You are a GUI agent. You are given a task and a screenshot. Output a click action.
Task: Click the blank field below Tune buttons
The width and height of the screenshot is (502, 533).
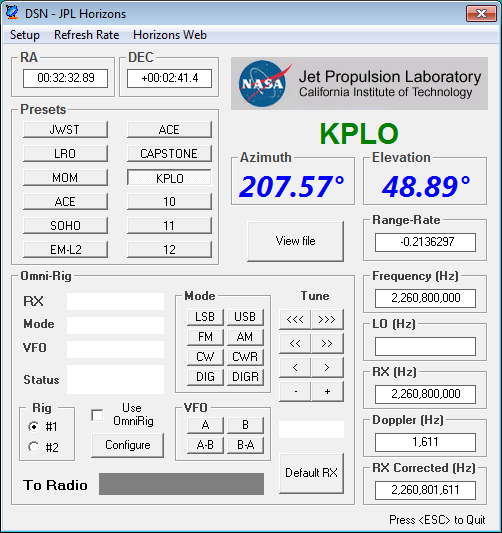311,429
